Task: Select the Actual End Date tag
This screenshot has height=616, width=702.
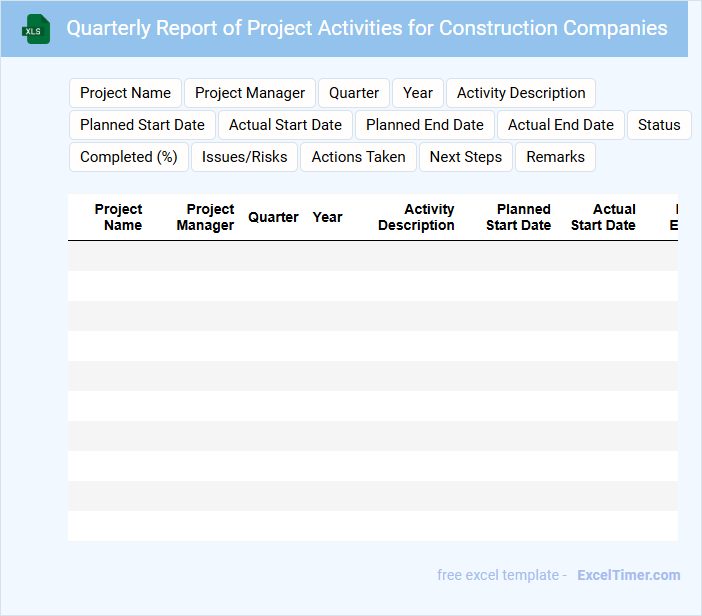Action: [561, 125]
